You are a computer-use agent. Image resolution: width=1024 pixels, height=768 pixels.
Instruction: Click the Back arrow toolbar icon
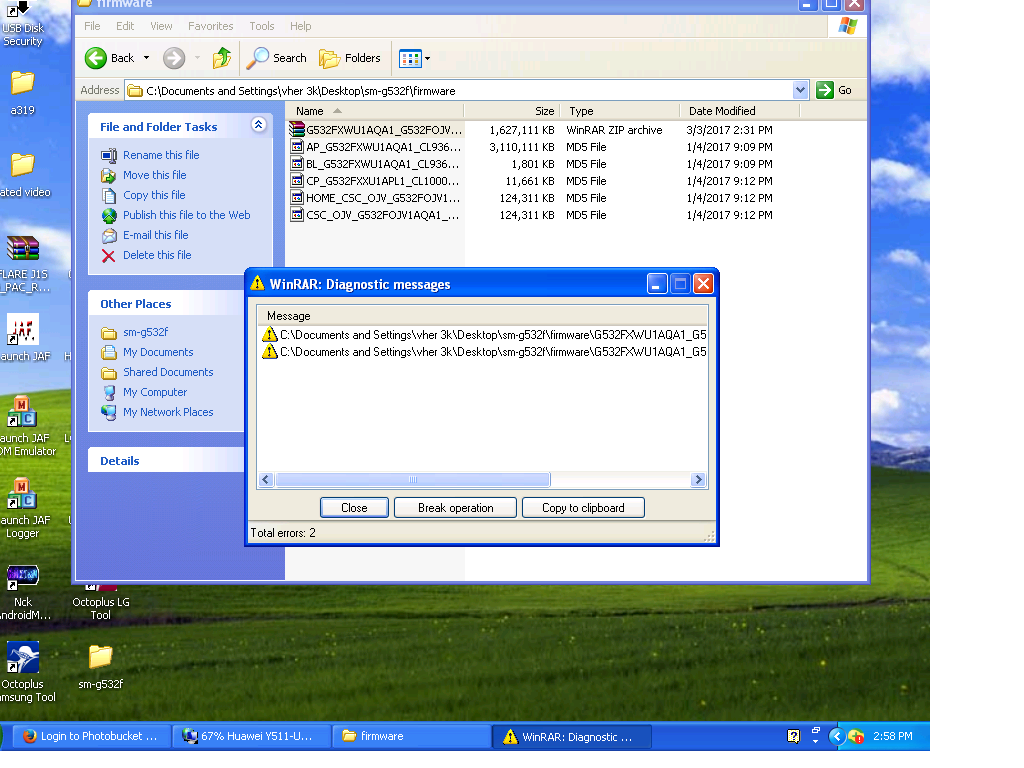click(96, 58)
